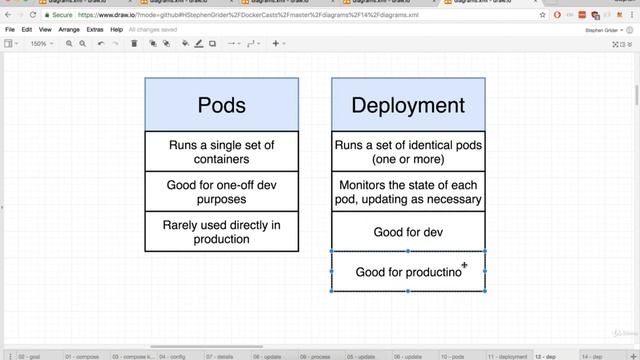This screenshot has width=640, height=360.
Task: Click the red square browser extension icon
Action: point(582,15)
